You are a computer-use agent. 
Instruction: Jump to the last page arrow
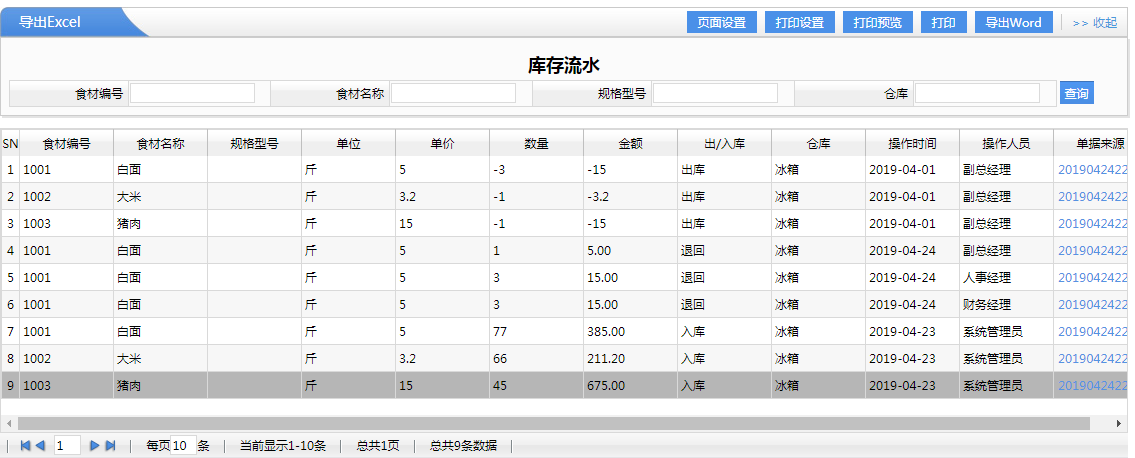click(x=110, y=446)
